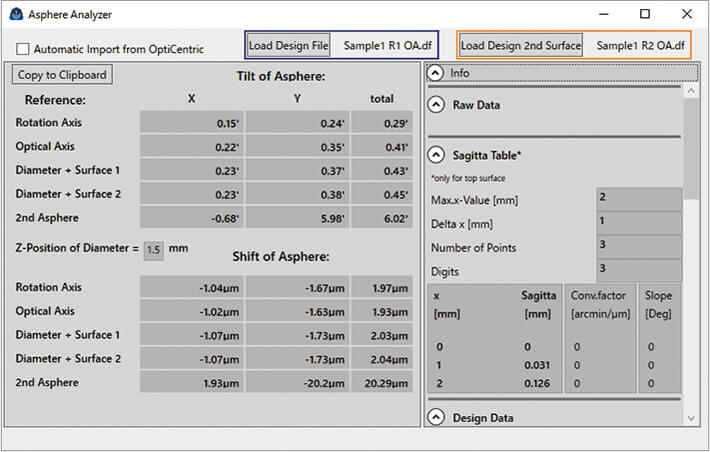
Task: Click the Asphere Analyzer app icon
Action: coord(15,14)
